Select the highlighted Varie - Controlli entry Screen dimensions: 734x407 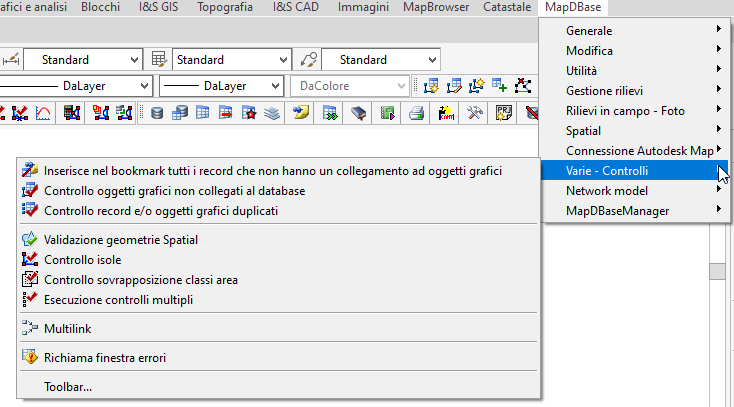(x=634, y=171)
